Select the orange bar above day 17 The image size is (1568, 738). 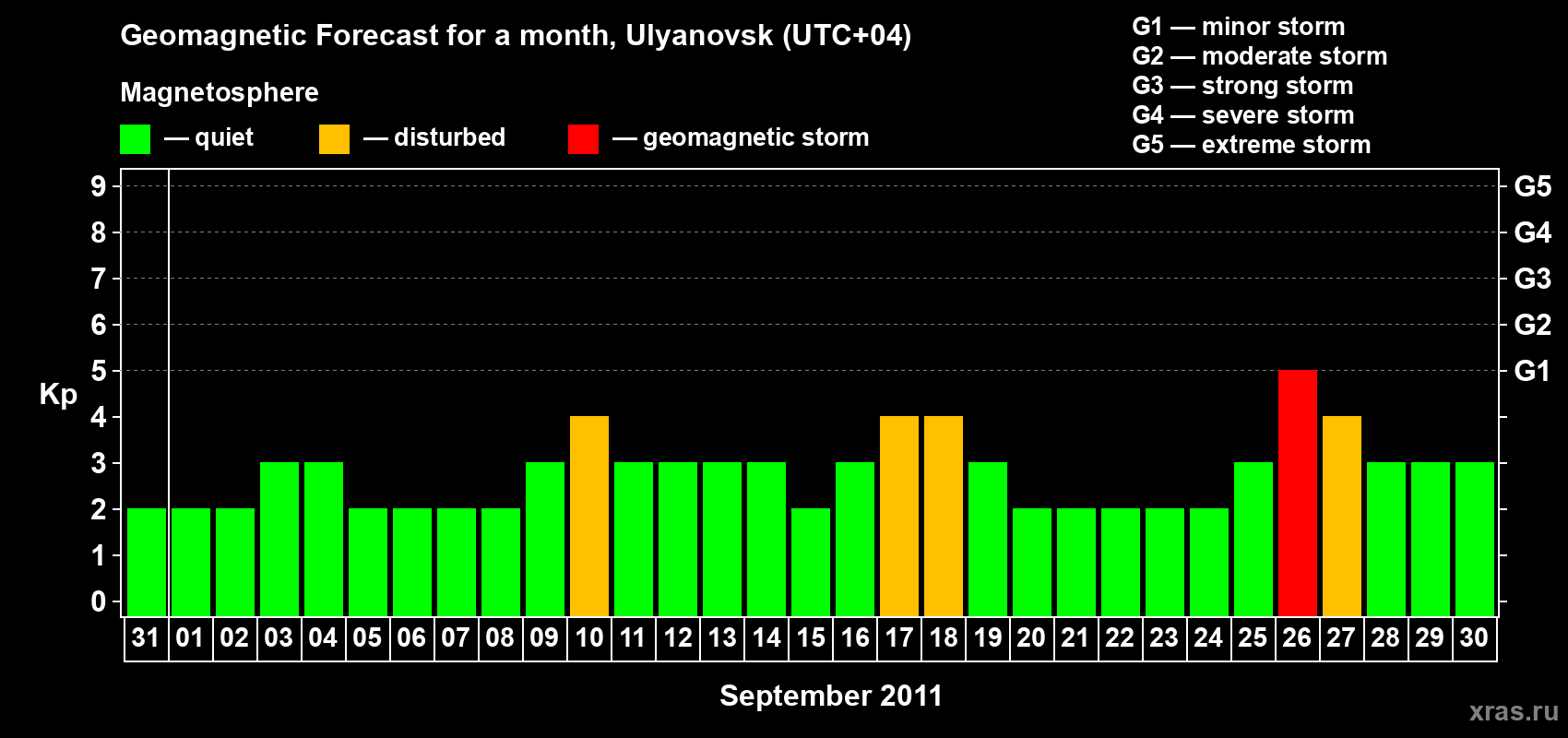point(899,516)
